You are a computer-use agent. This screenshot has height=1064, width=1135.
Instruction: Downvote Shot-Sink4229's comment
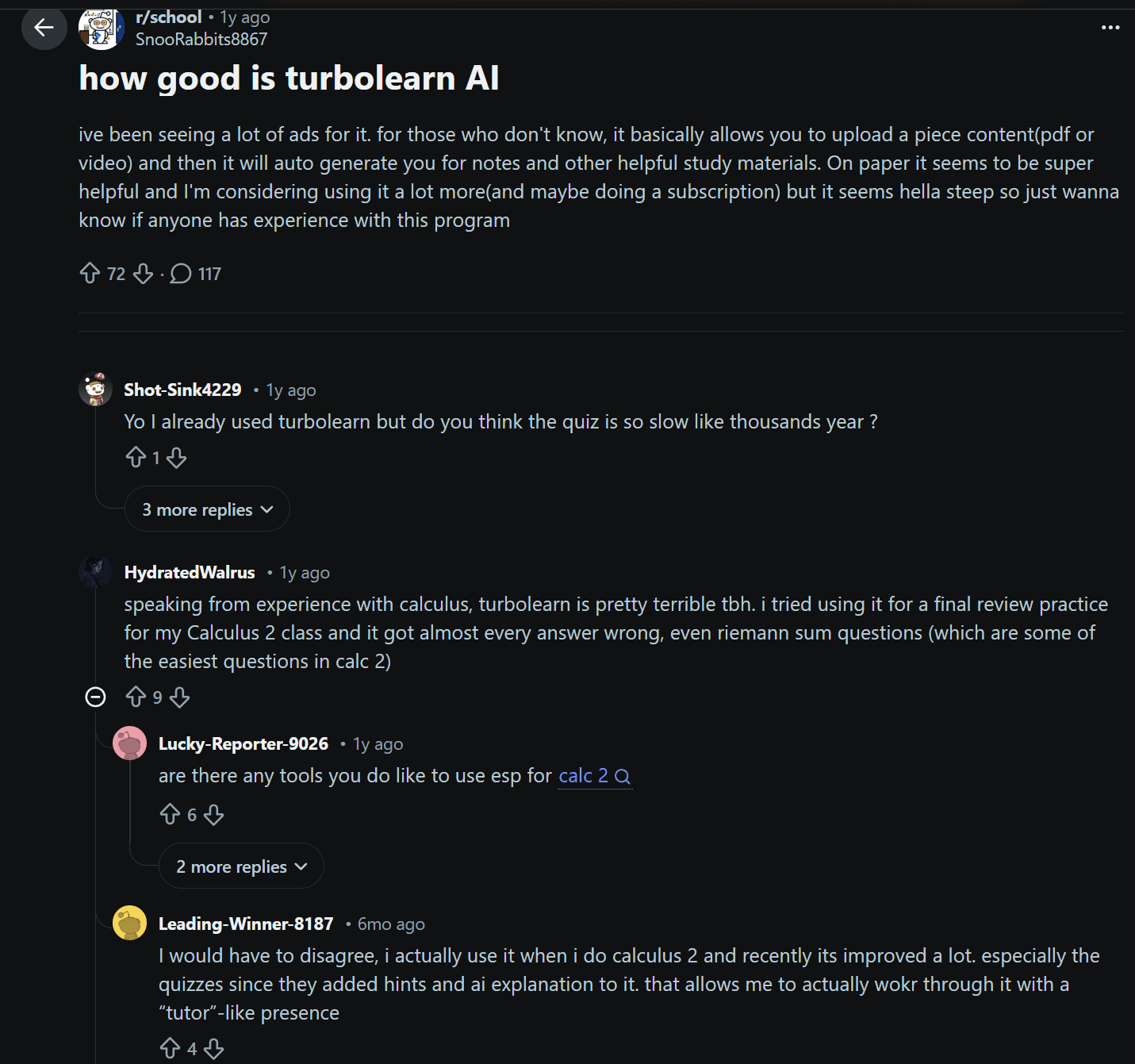coord(176,458)
